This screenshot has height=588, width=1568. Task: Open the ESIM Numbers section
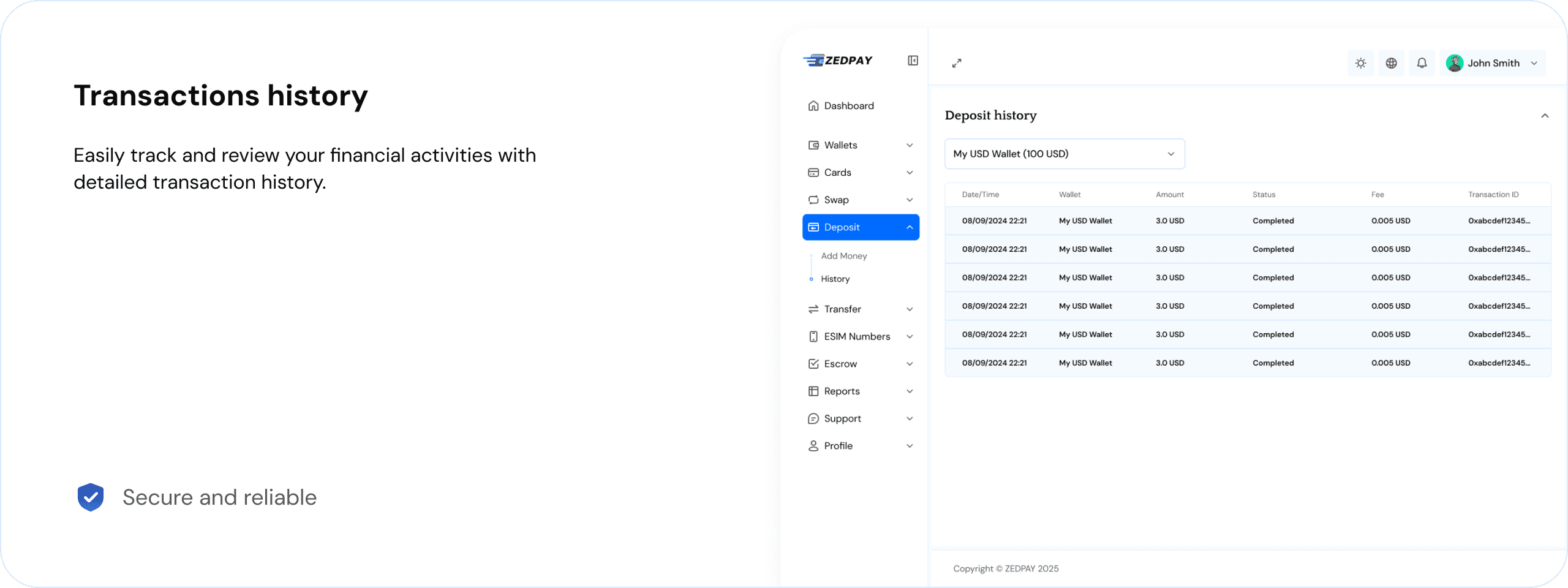pos(856,336)
